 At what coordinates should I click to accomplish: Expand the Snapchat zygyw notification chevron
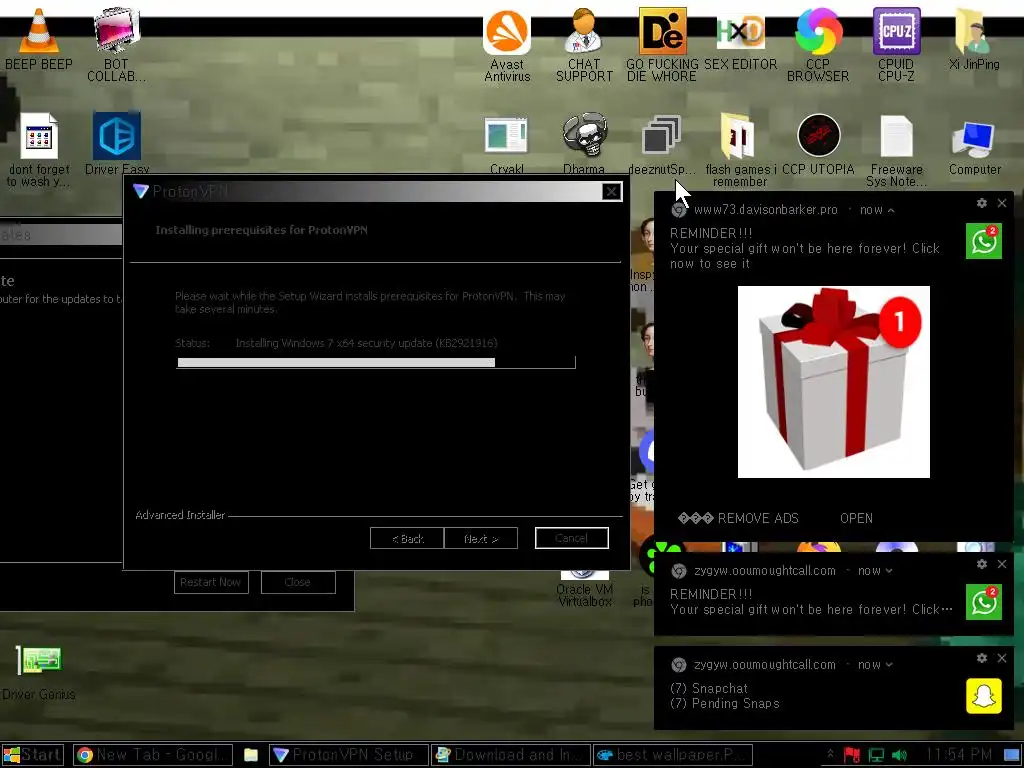(x=889, y=665)
